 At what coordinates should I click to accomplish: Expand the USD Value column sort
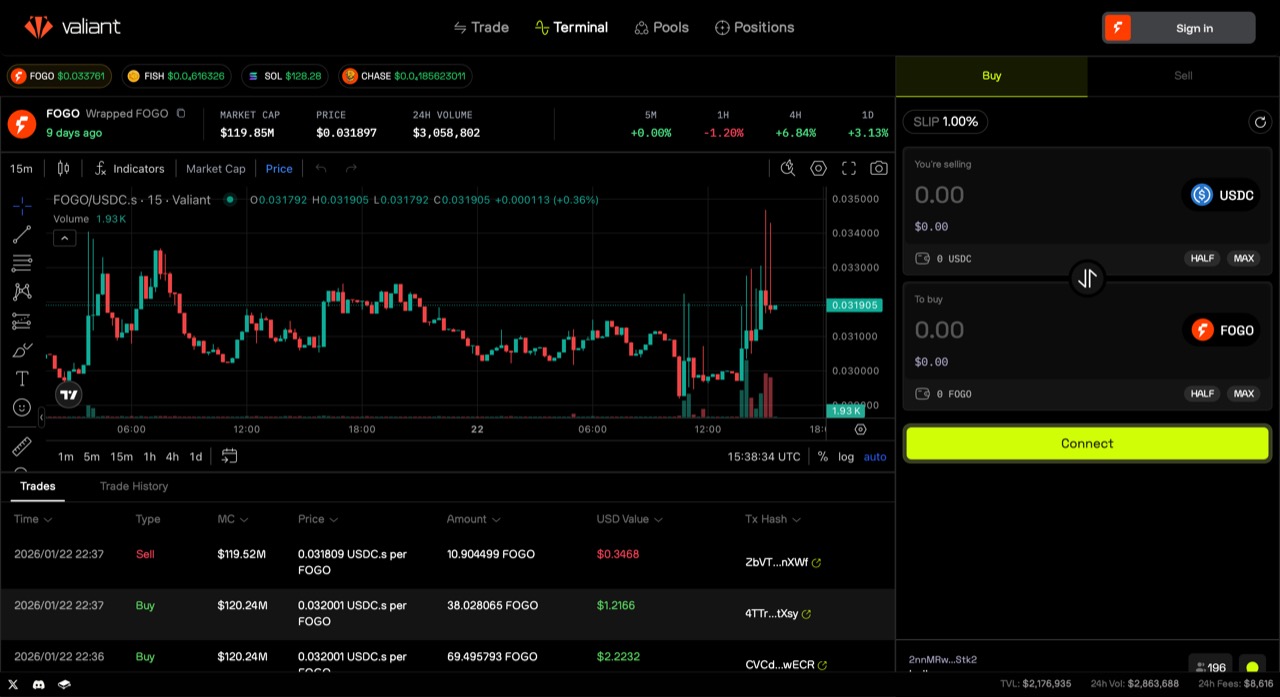click(629, 519)
